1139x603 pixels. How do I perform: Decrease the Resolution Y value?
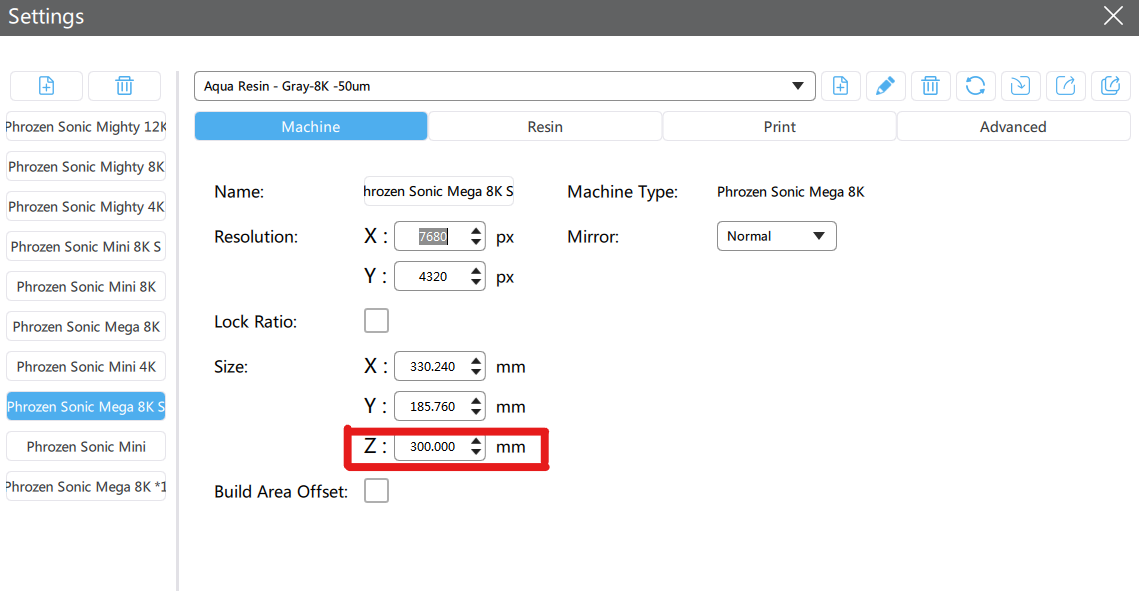(x=476, y=283)
